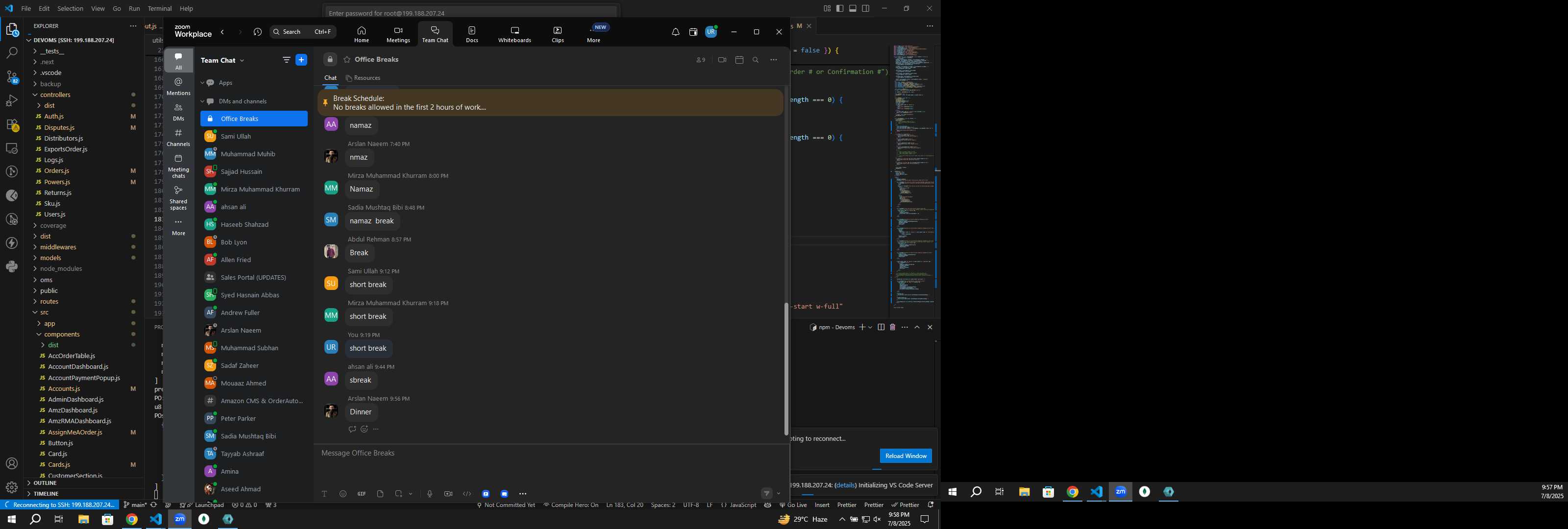Open Zoom Docs
The image size is (1568, 529).
(x=472, y=34)
